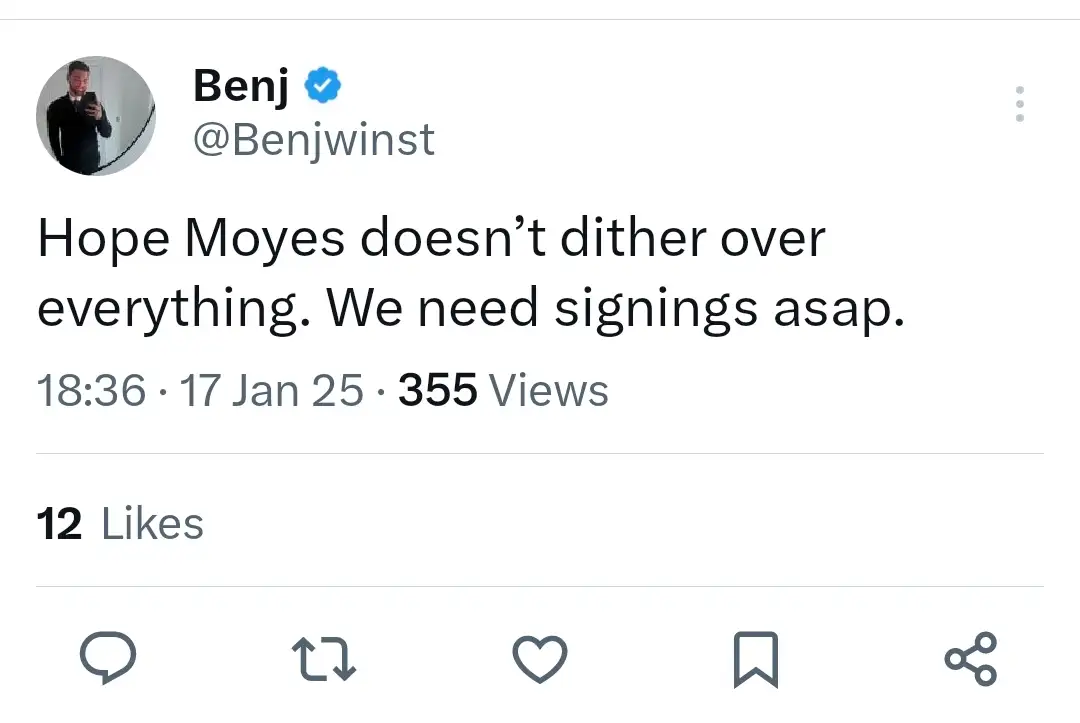This screenshot has height=723, width=1080.
Task: Open the @Benjwinst handle link
Action: (313, 140)
